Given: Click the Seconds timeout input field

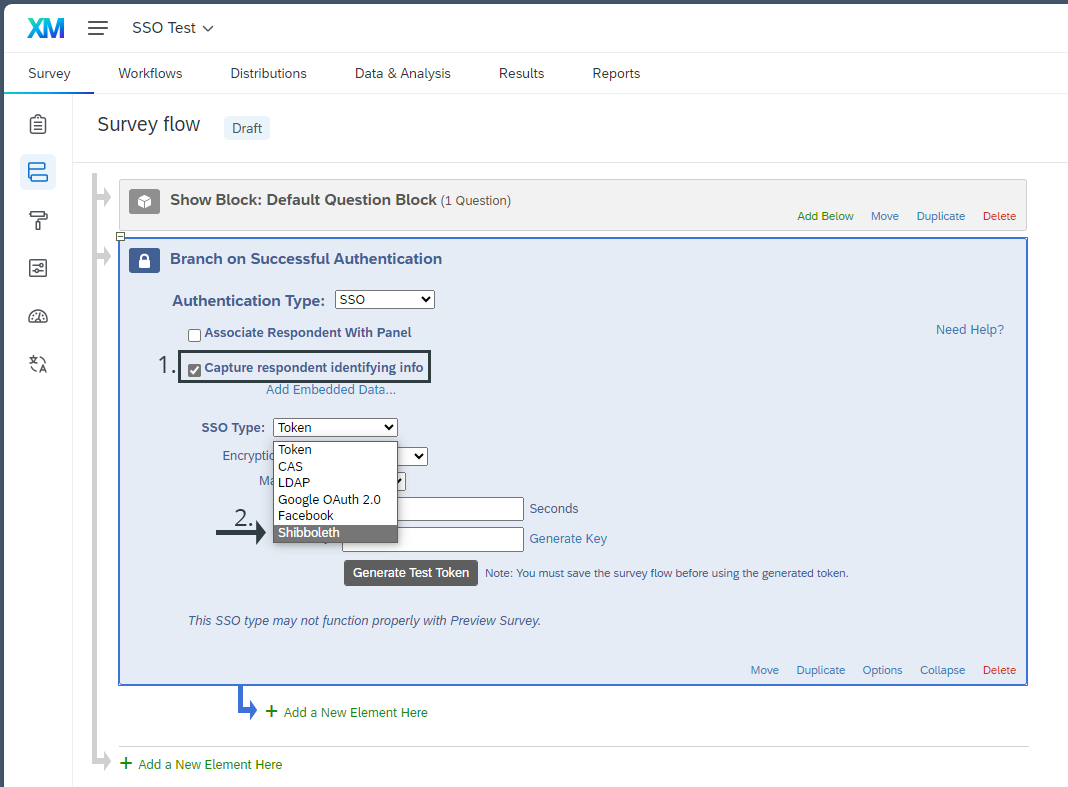Looking at the screenshot, I should [x=462, y=509].
